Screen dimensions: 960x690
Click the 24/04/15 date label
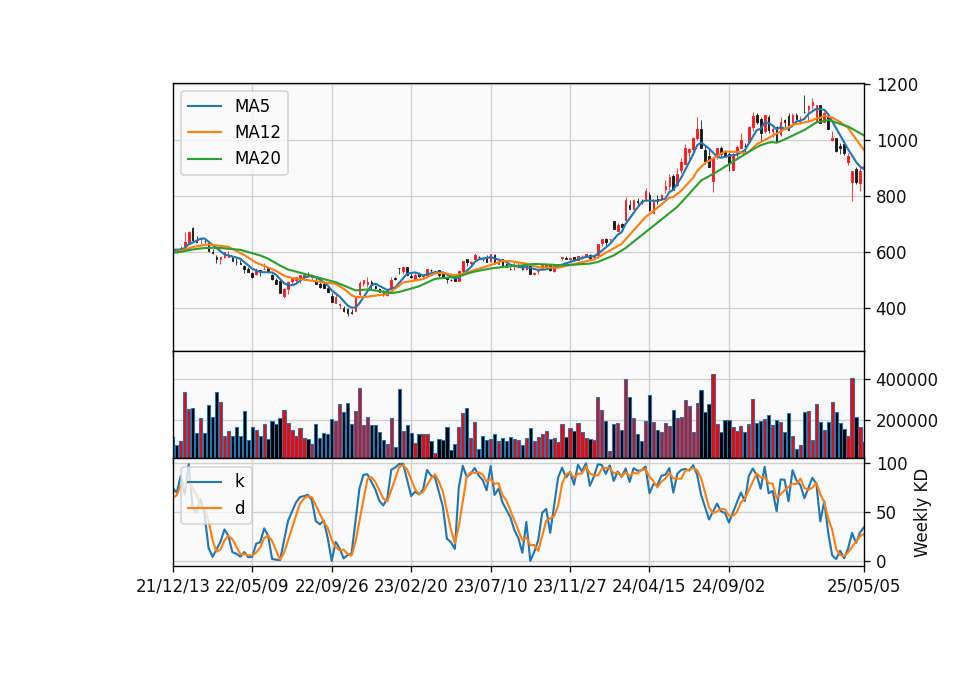649,586
